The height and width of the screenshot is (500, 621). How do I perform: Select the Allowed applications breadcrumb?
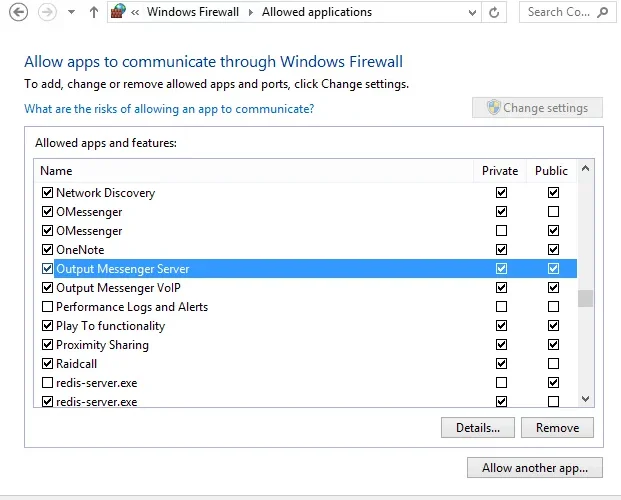click(x=317, y=12)
